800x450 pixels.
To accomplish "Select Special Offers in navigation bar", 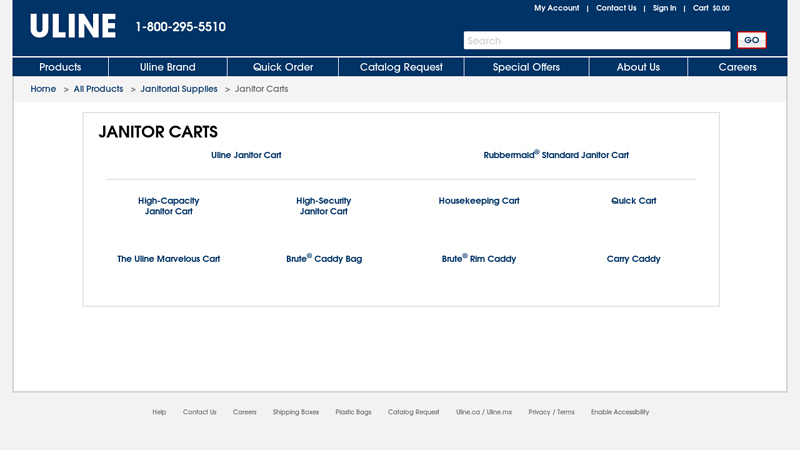I will [526, 67].
